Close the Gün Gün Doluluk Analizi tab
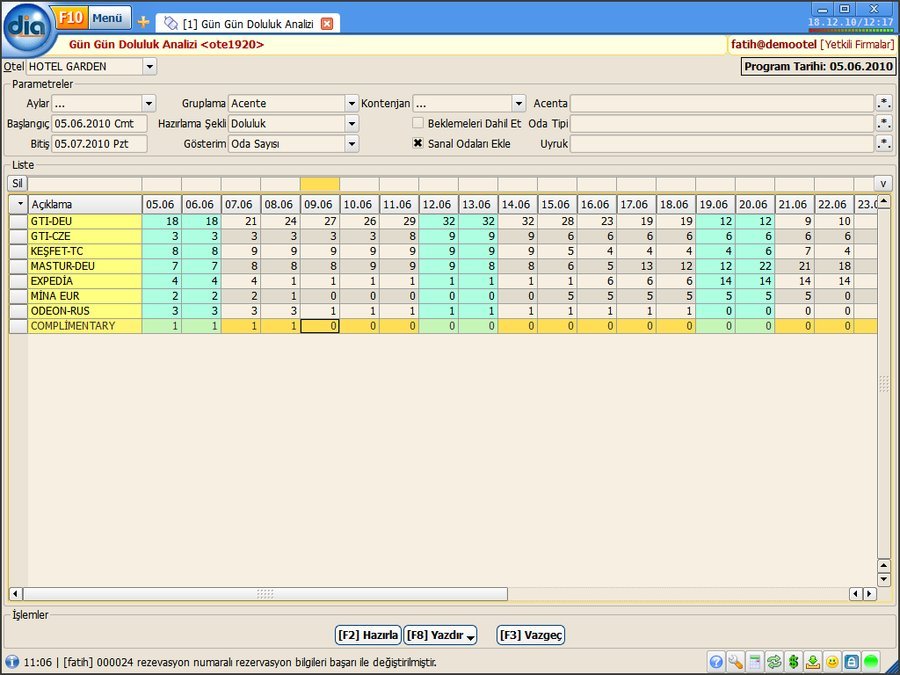Viewport: 900px width, 675px height. (x=327, y=24)
